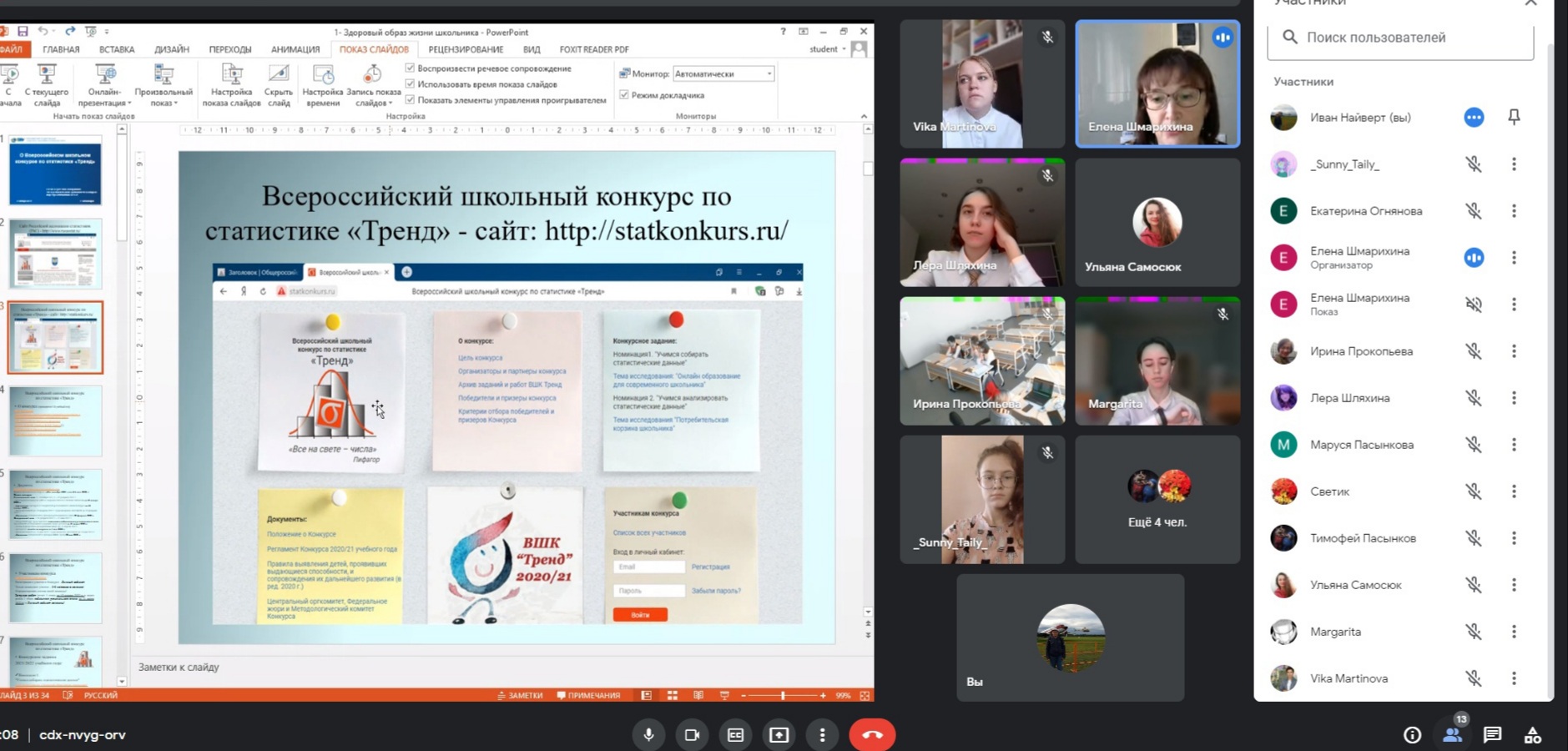
Task: Open the chat panel icon
Action: click(x=1492, y=734)
